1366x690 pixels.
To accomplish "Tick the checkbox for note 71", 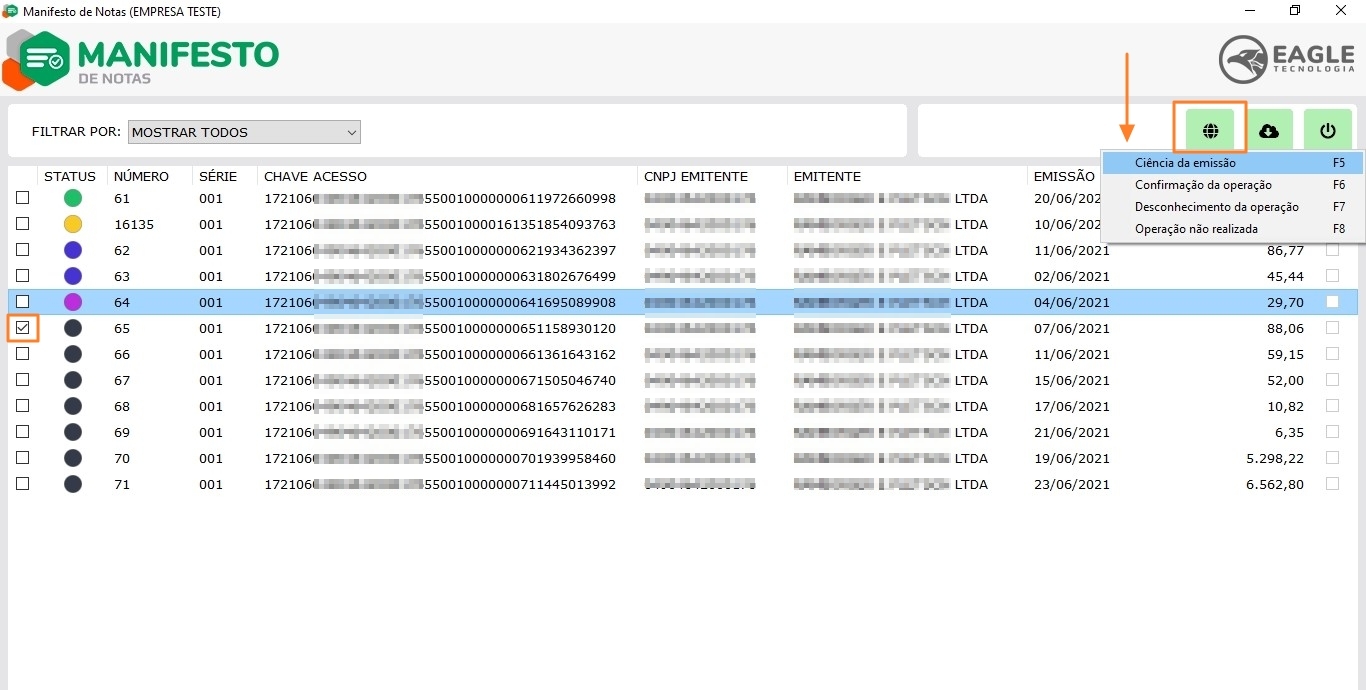I will point(22,484).
